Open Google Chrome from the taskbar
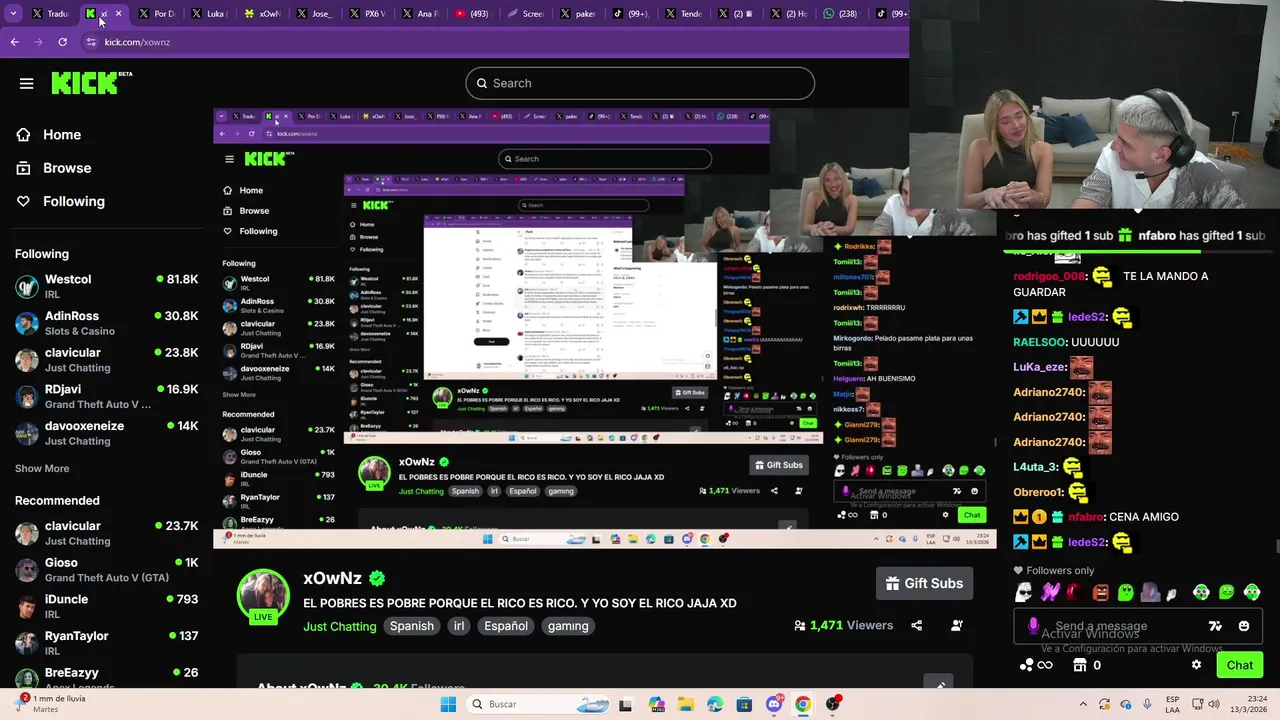1280x720 pixels. pos(802,704)
